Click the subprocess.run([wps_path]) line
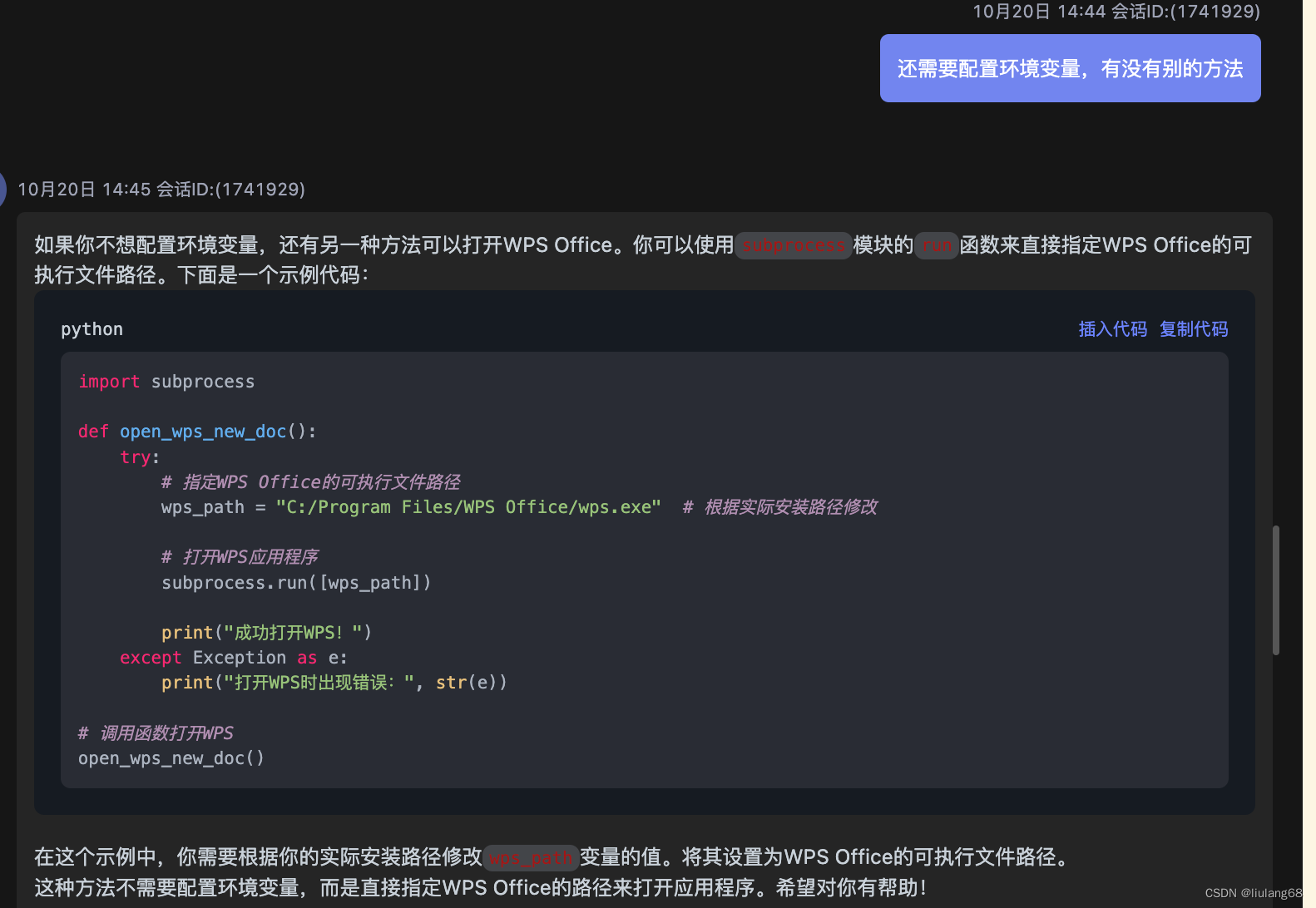This screenshot has height=908, width=1316. pos(296,583)
